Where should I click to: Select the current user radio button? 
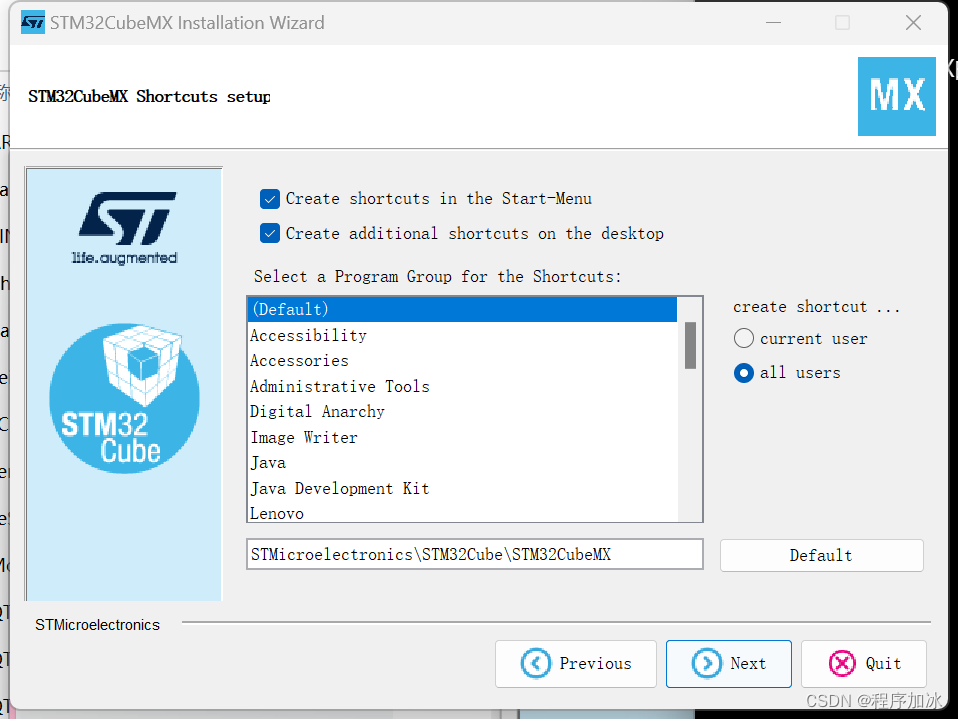pos(744,338)
